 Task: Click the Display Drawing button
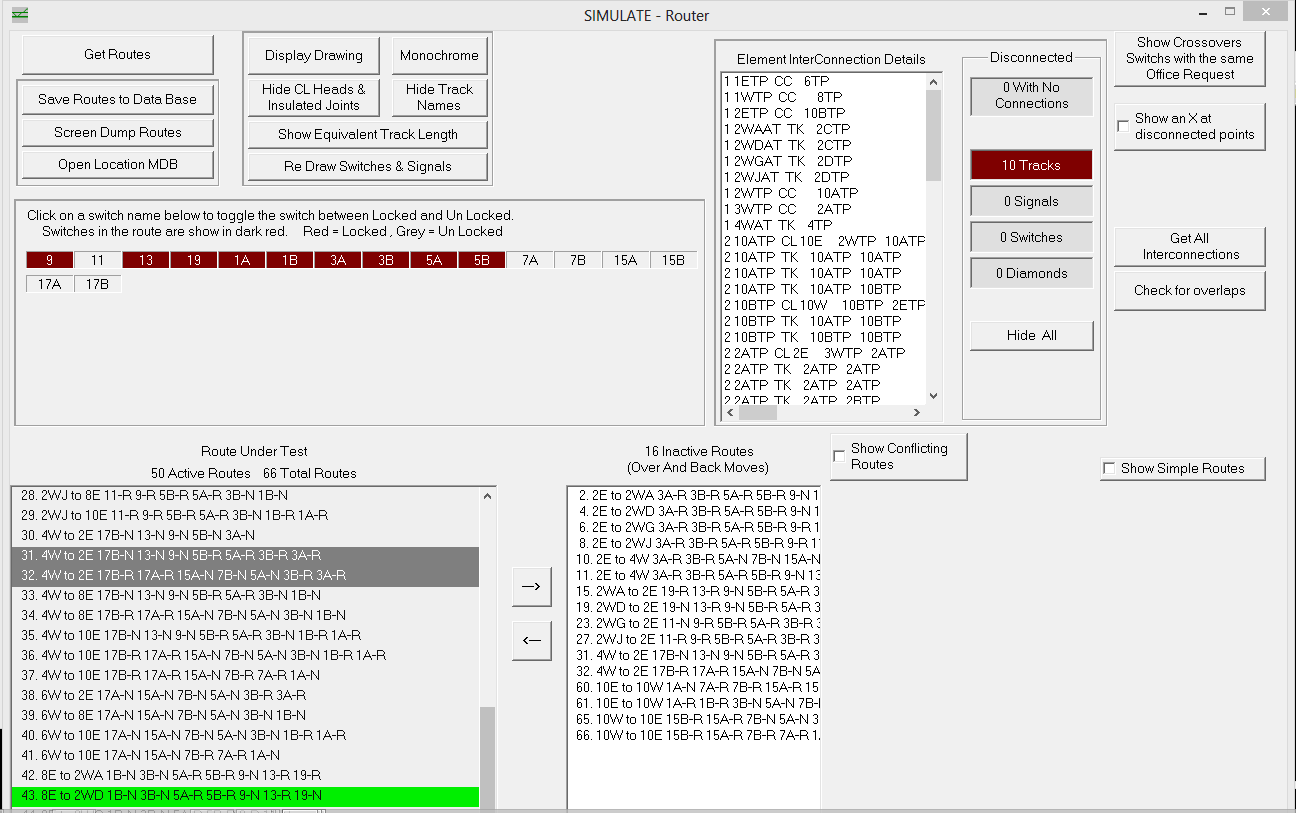[312, 55]
